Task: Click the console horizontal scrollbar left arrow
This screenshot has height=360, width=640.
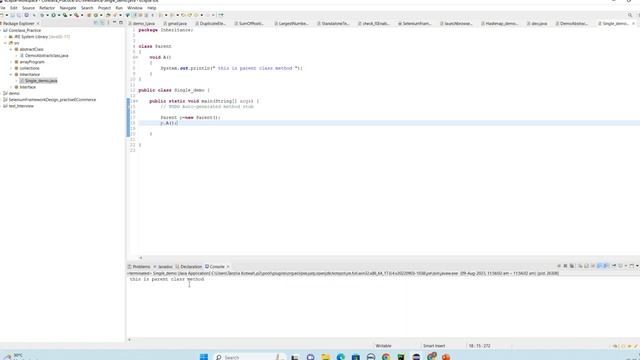Action: click(x=129, y=340)
